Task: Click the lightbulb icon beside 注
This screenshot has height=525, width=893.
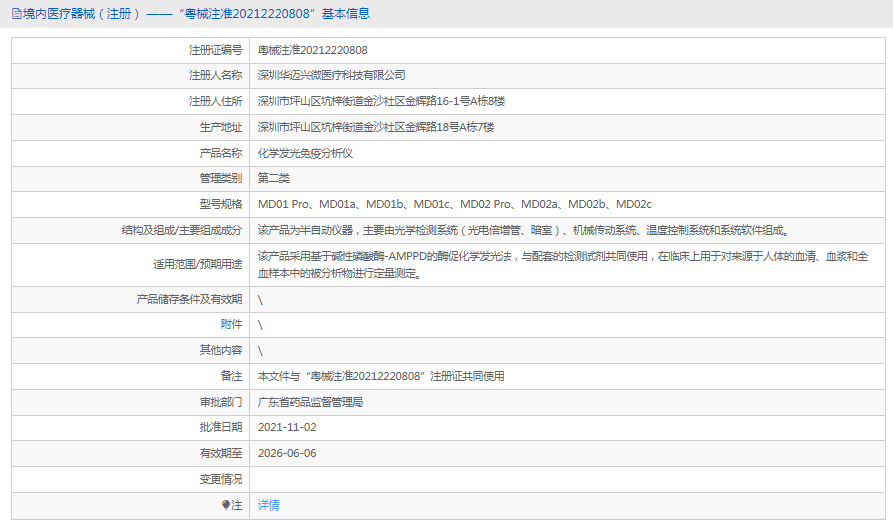Action: click(226, 505)
